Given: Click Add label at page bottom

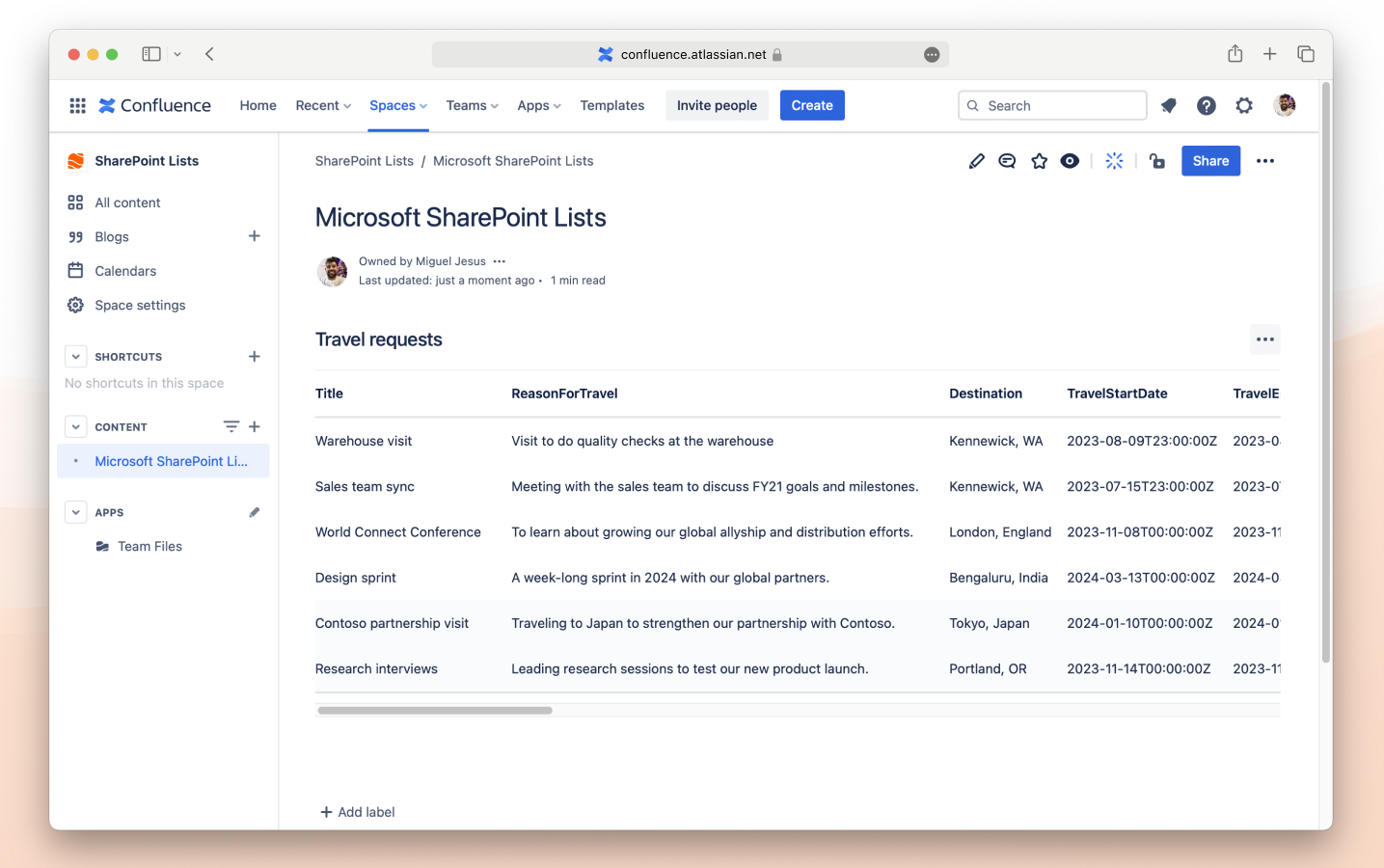Looking at the screenshot, I should [x=358, y=812].
